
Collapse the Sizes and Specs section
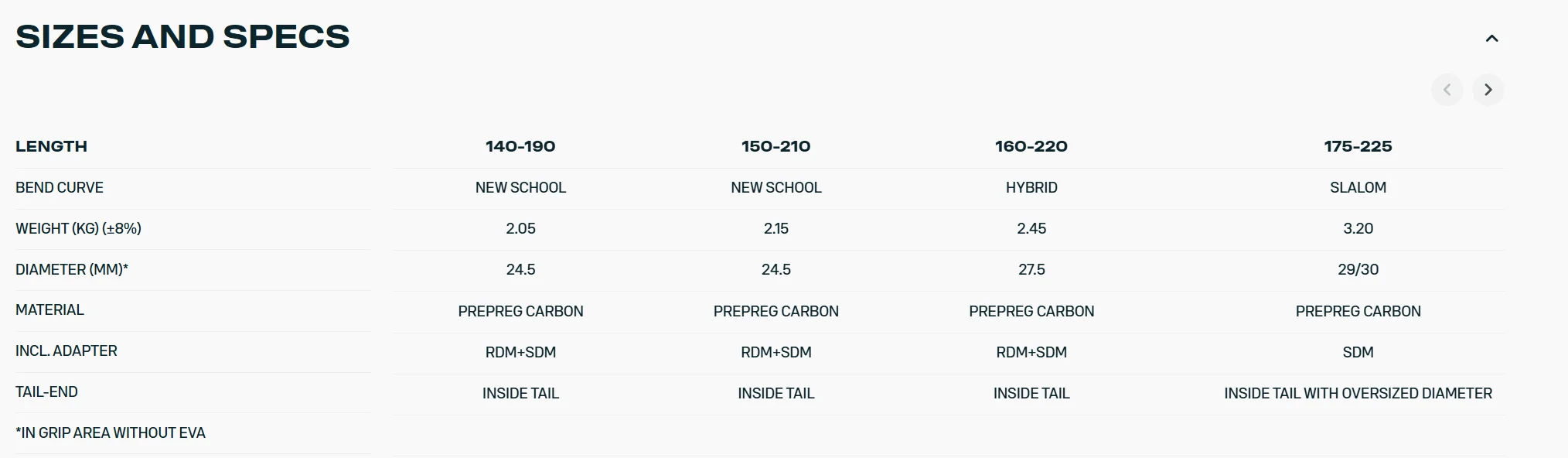pyautogui.click(x=1491, y=38)
